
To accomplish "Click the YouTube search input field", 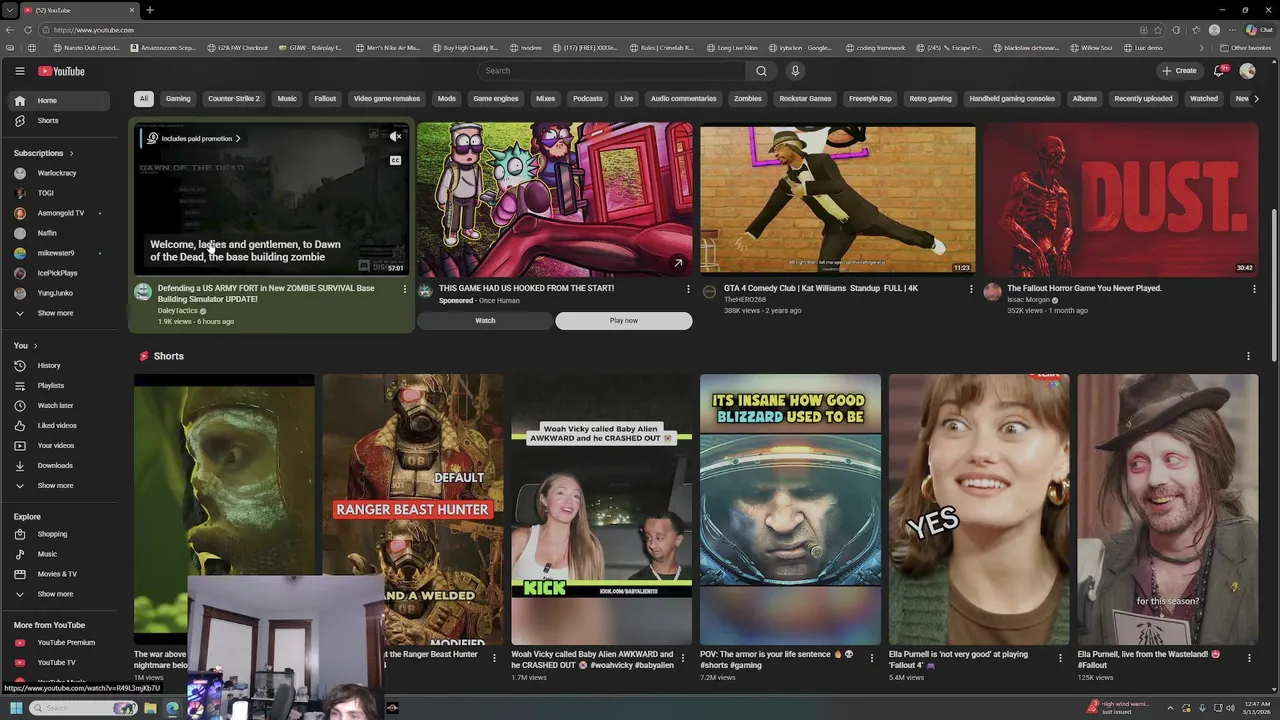I will [611, 71].
